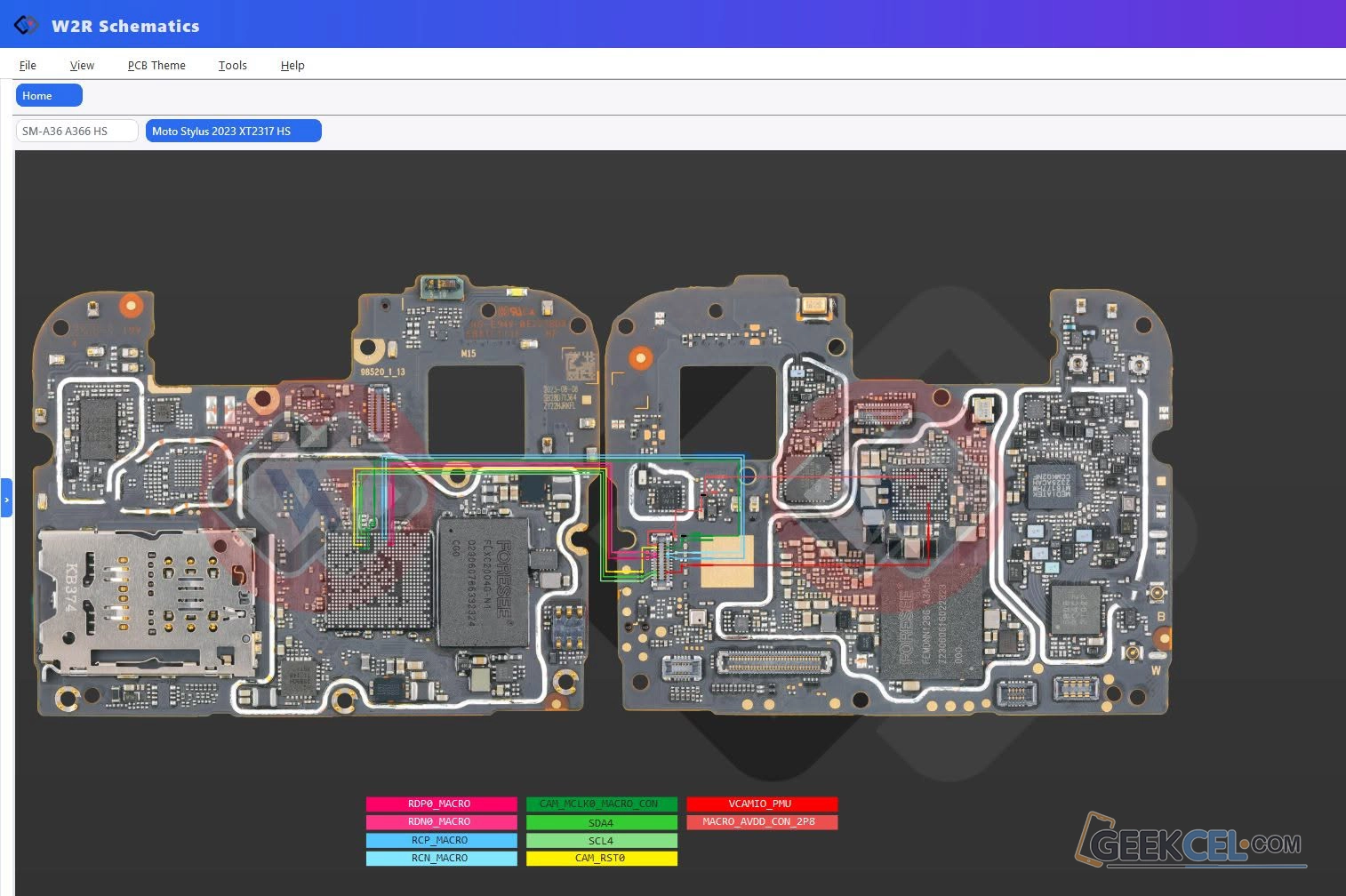Select the MACRO_AVDD_CON_2P8 signal legend
This screenshot has width=1346, height=896.
point(762,821)
